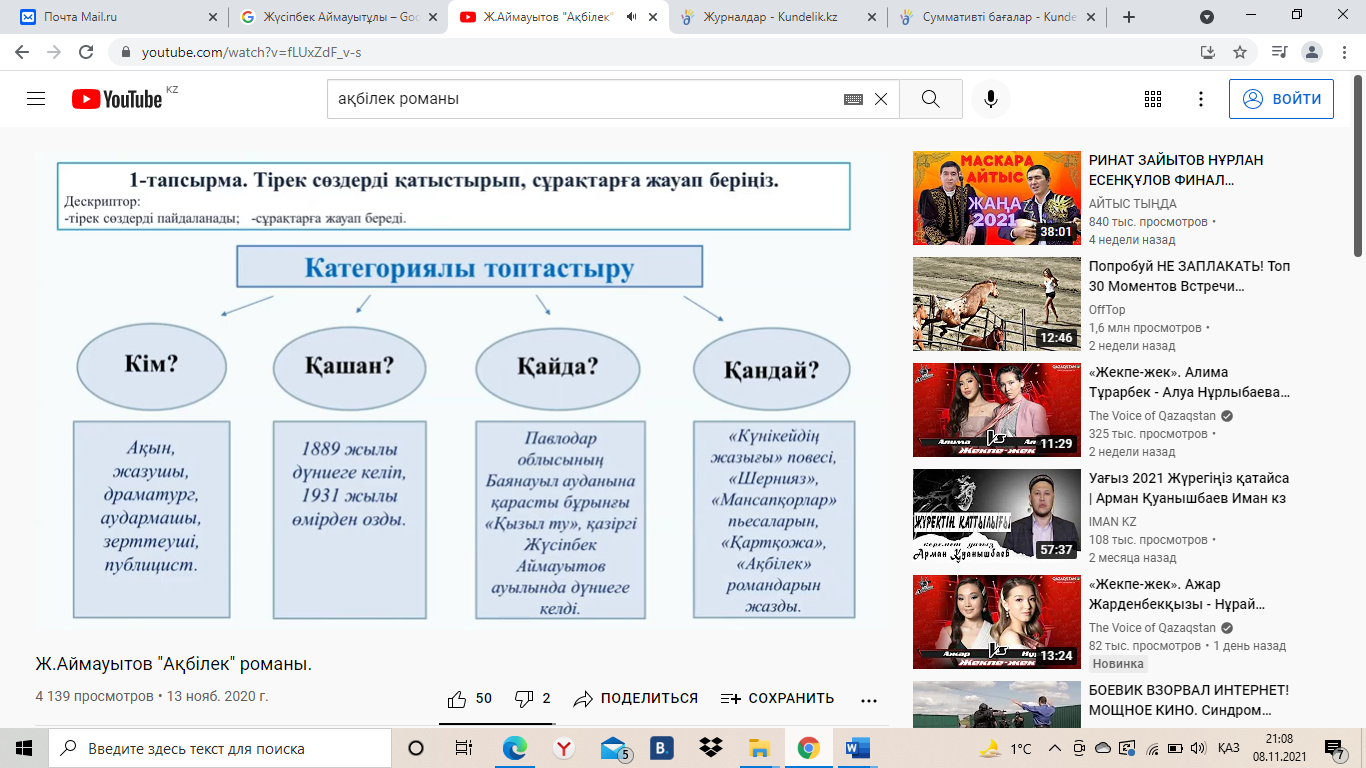Open Dropbox from the taskbar
Viewport: 1366px width, 768px height.
[711, 748]
